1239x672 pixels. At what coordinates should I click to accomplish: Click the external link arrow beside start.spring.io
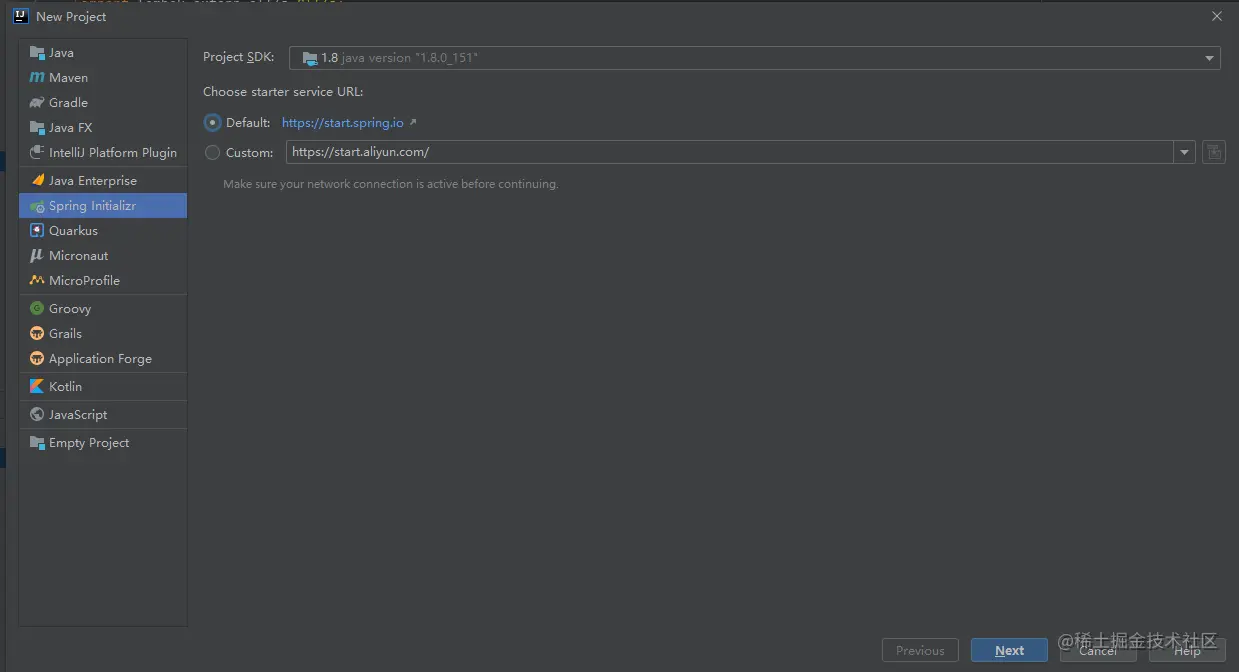tap(413, 122)
